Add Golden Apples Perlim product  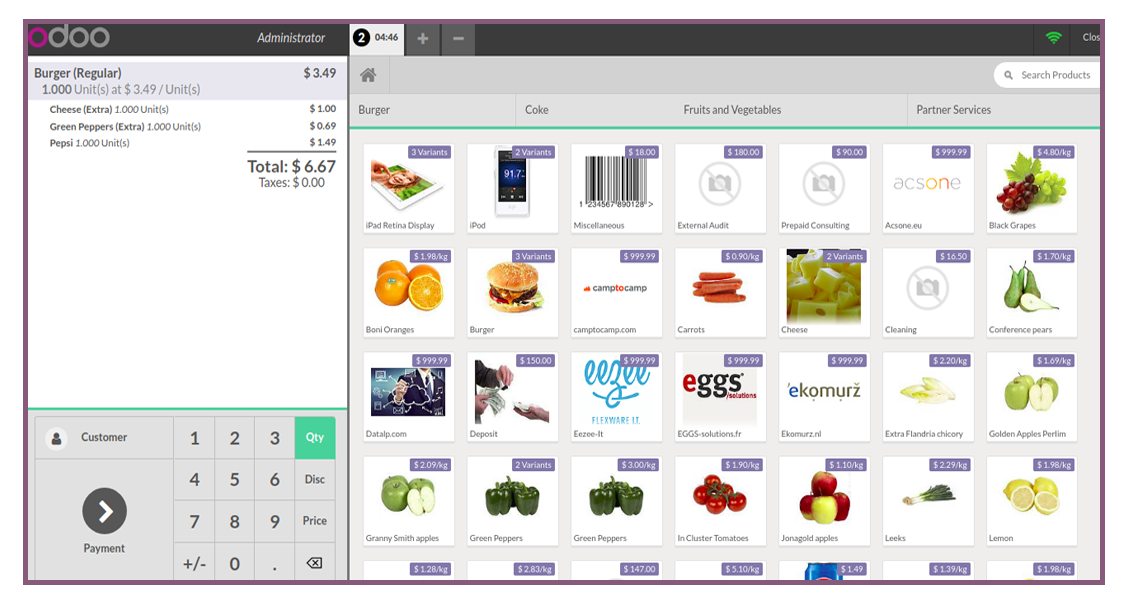(1032, 396)
